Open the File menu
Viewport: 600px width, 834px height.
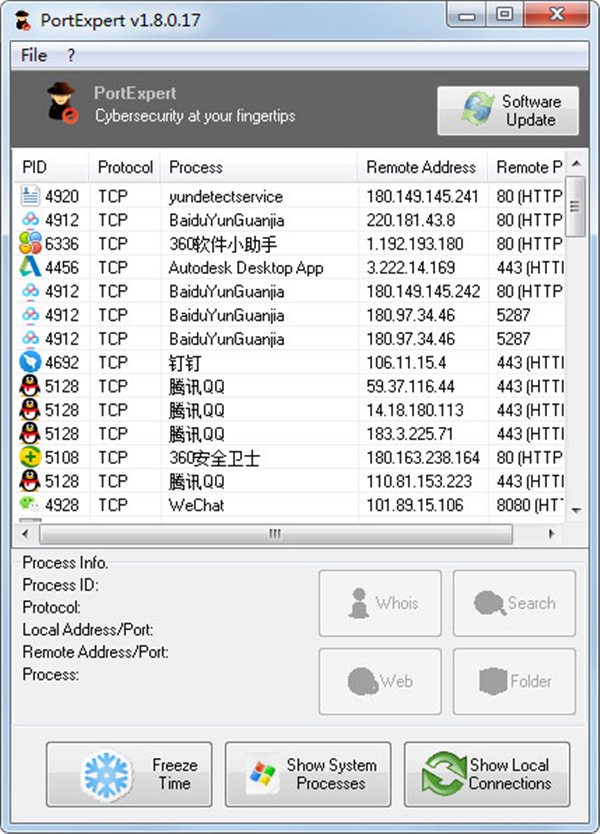pyautogui.click(x=32, y=56)
